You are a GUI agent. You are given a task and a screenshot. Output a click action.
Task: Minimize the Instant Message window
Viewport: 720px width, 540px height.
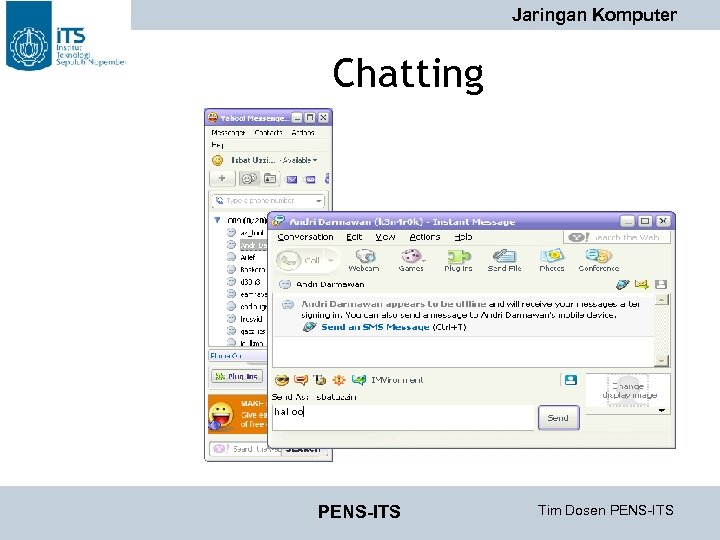point(627,221)
